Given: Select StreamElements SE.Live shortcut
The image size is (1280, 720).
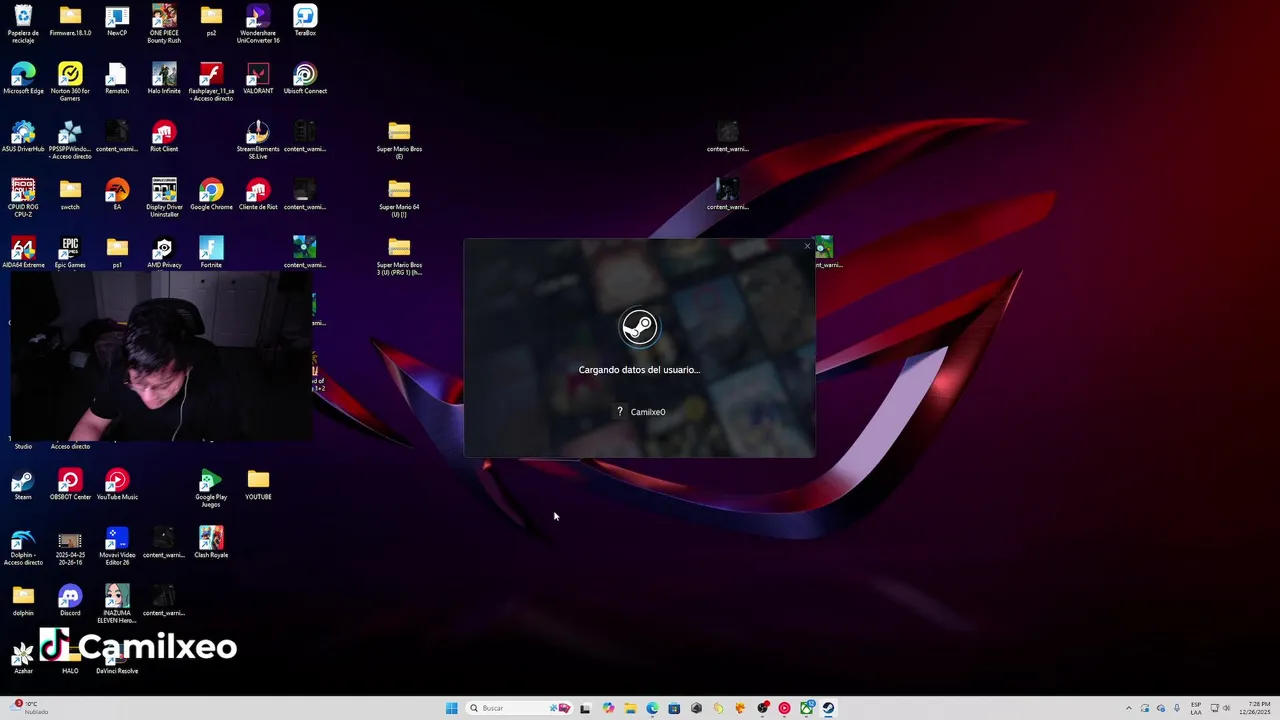Looking at the screenshot, I should (x=258, y=139).
